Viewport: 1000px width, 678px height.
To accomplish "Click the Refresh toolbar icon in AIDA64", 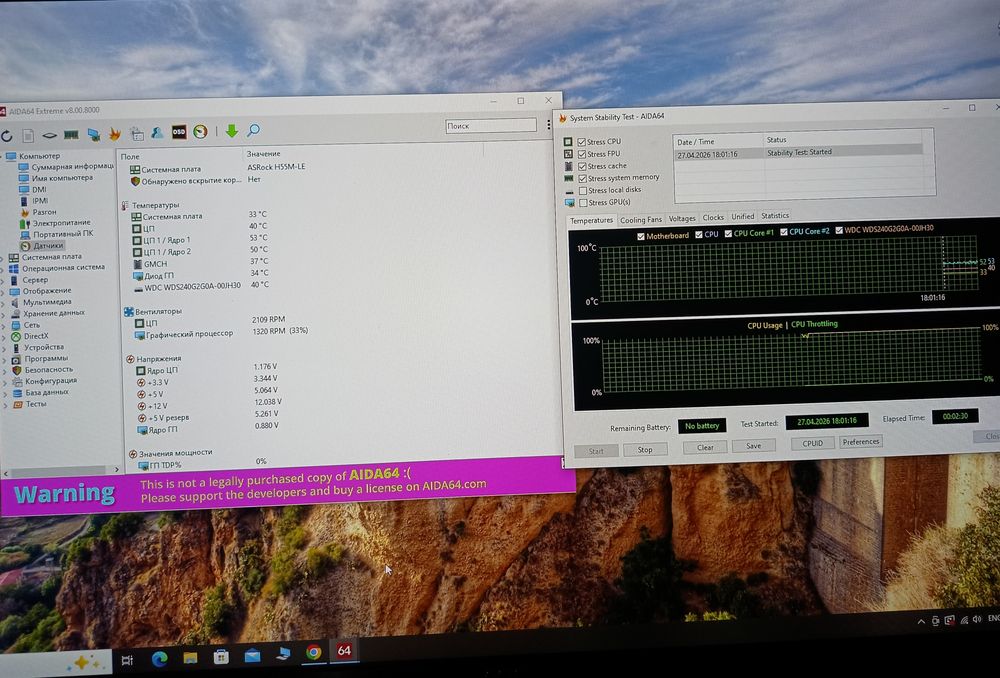I will [7, 136].
